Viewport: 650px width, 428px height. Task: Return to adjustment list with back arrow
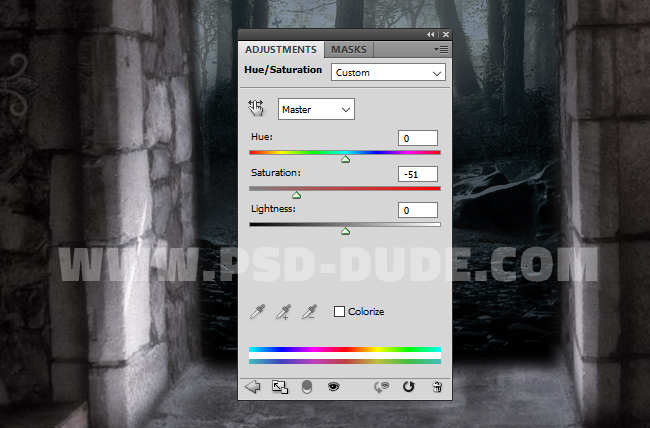click(252, 387)
